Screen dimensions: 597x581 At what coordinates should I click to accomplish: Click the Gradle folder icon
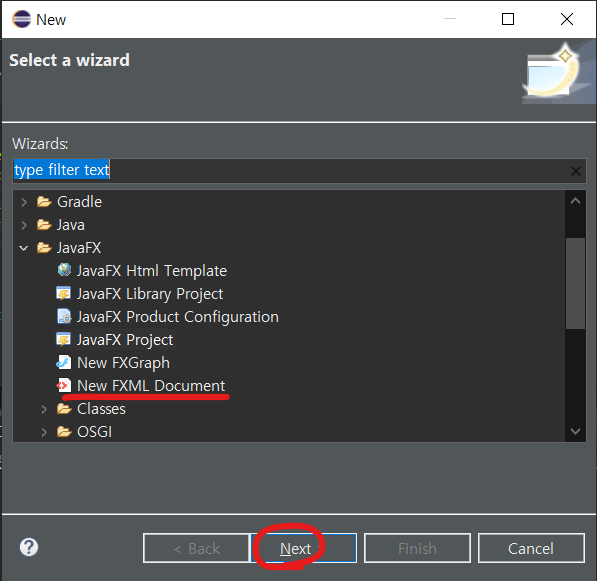point(44,201)
